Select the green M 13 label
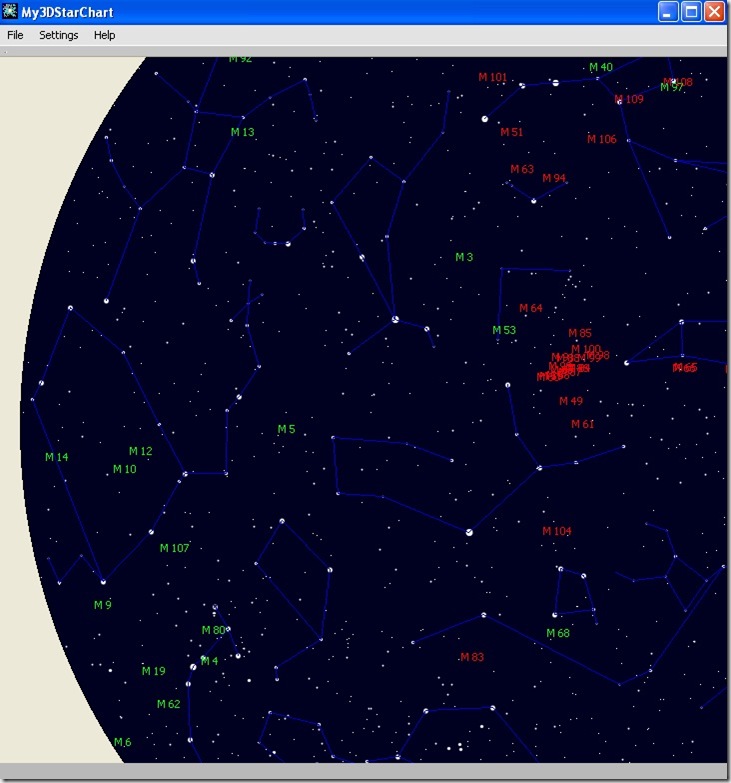The height and width of the screenshot is (783, 731). (x=242, y=132)
